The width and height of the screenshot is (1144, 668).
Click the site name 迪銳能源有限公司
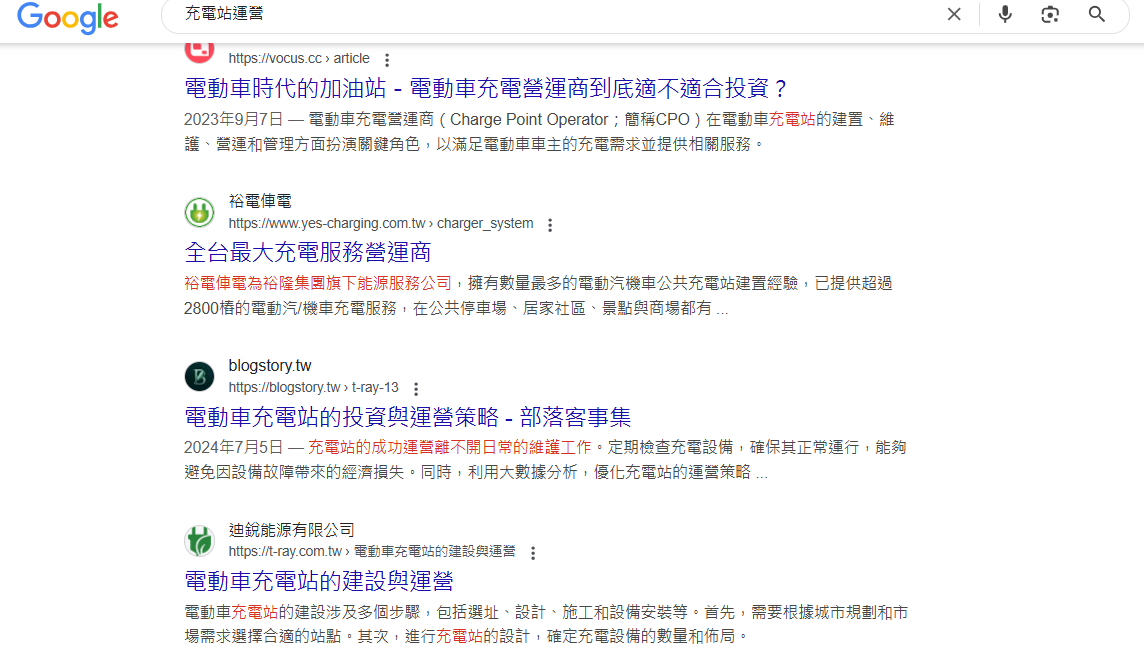coord(291,530)
